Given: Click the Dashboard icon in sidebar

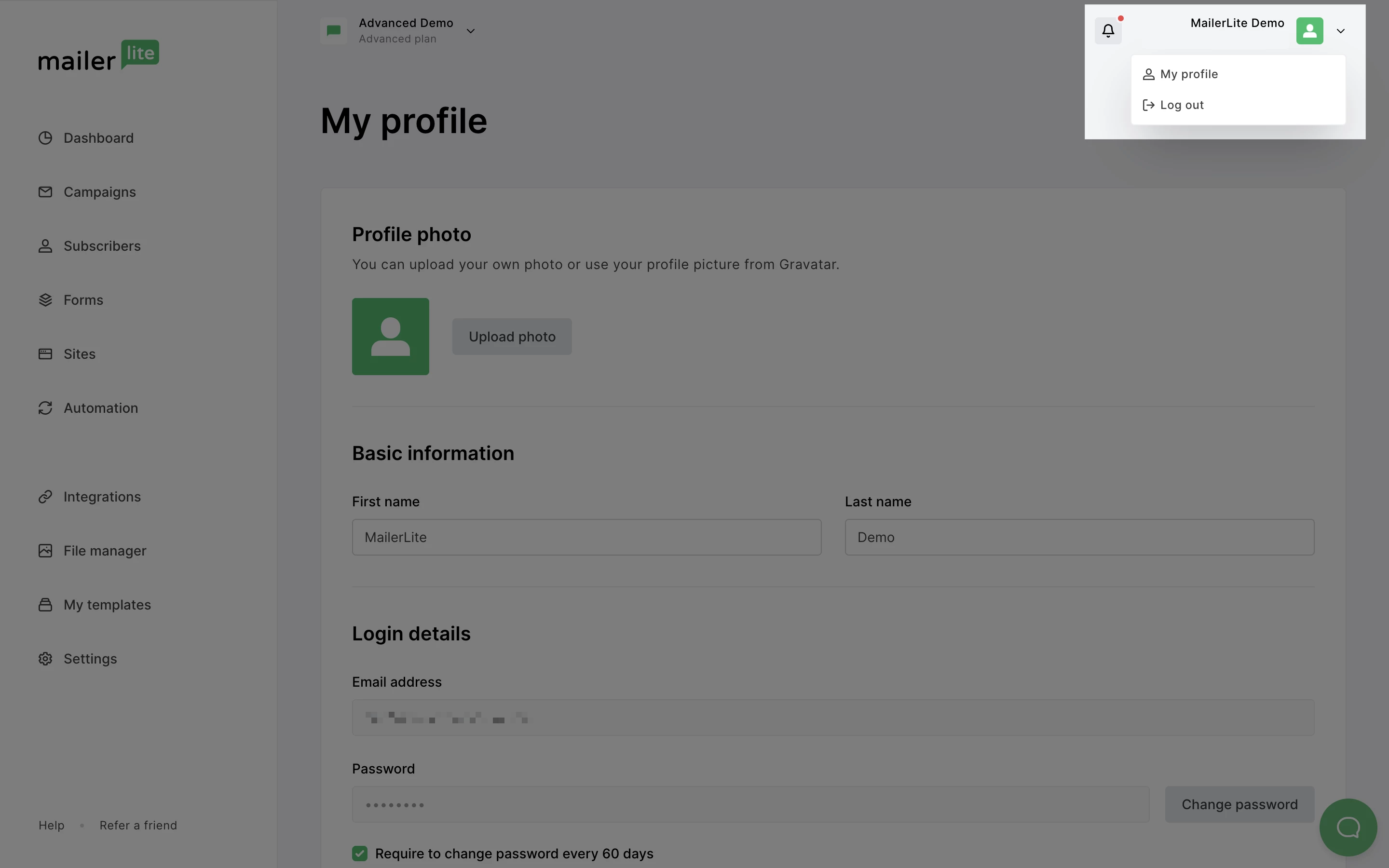Looking at the screenshot, I should click(x=45, y=138).
